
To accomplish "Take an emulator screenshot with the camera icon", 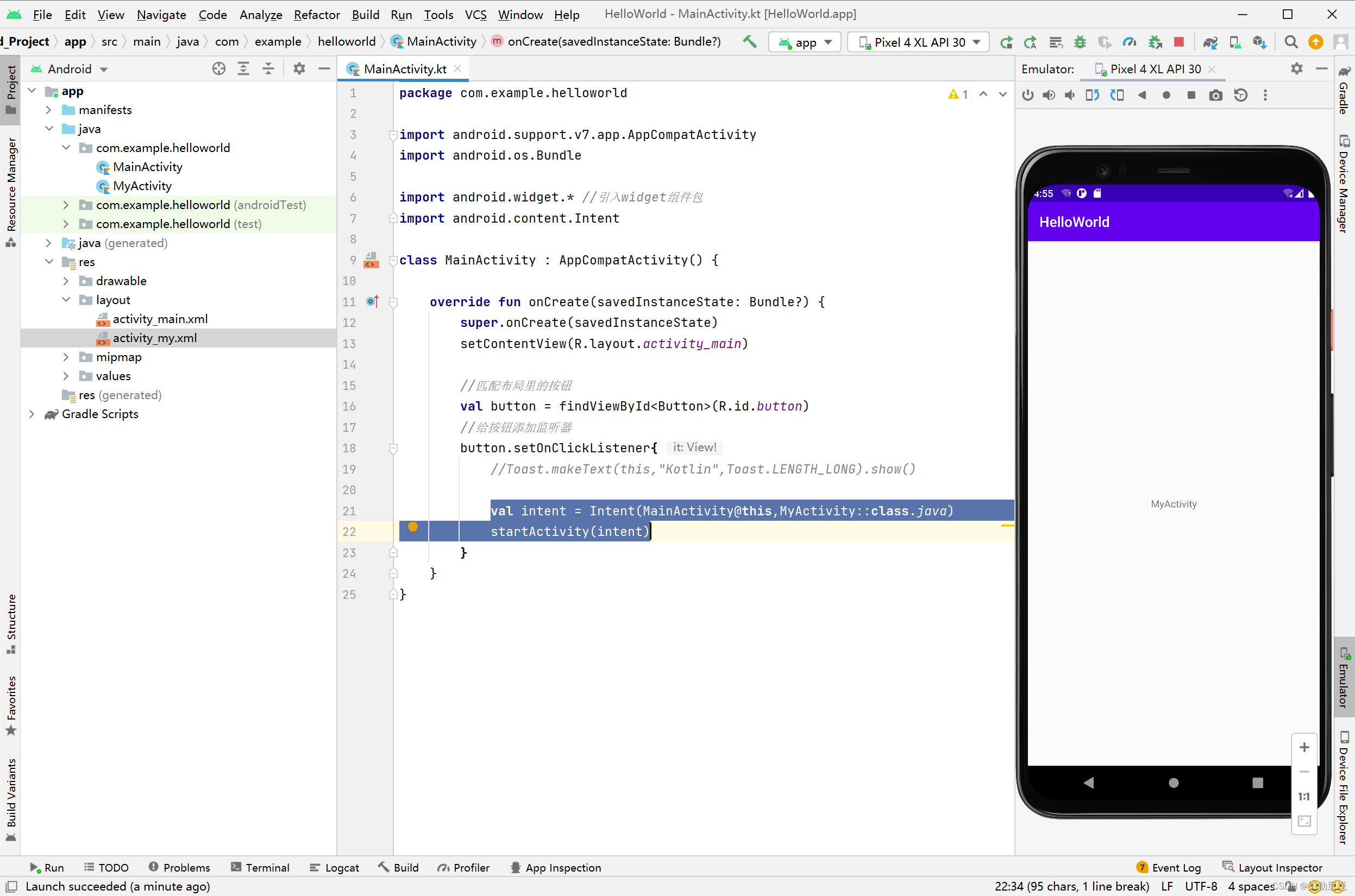I will pos(1215,96).
